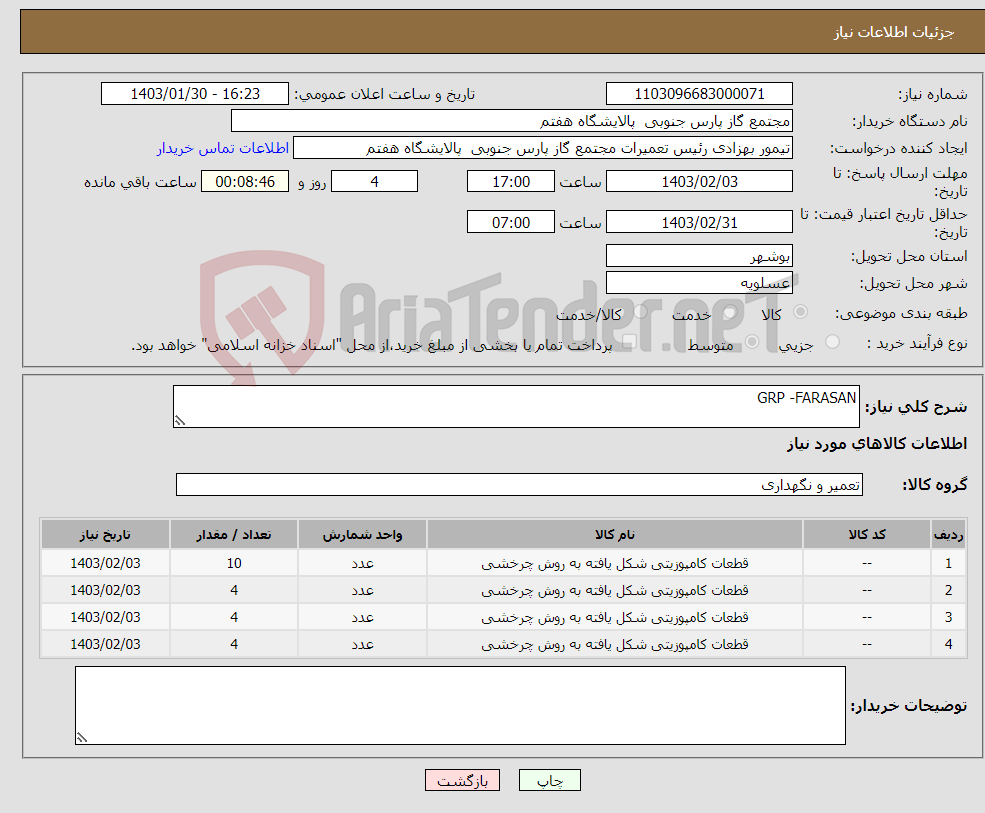Click the بازگشت back button
Viewport: 985px width, 813px height.
462,780
